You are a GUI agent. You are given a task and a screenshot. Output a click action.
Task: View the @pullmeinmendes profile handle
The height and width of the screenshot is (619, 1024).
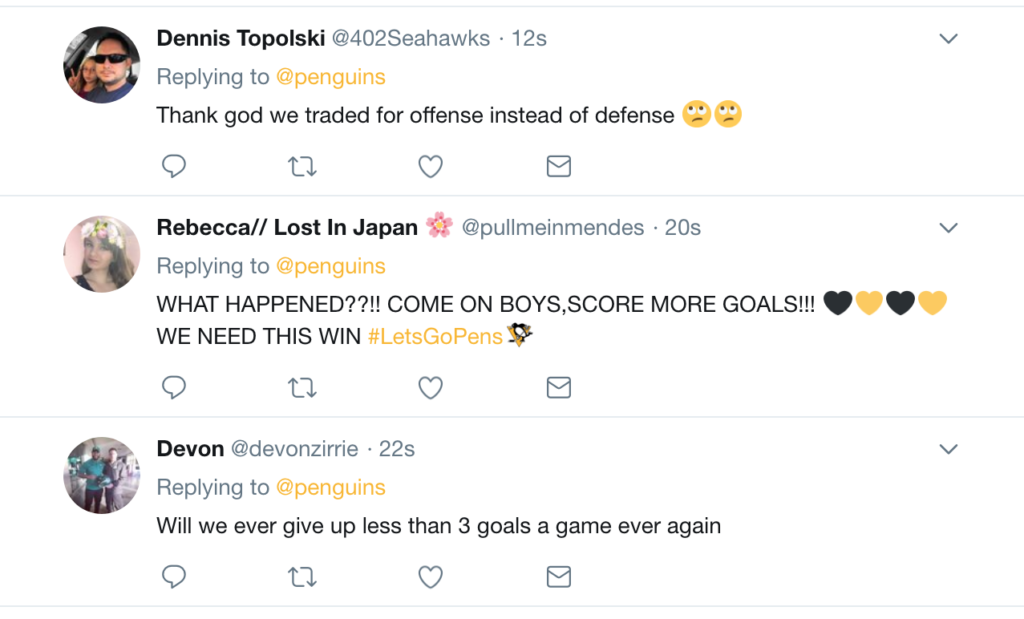click(552, 228)
